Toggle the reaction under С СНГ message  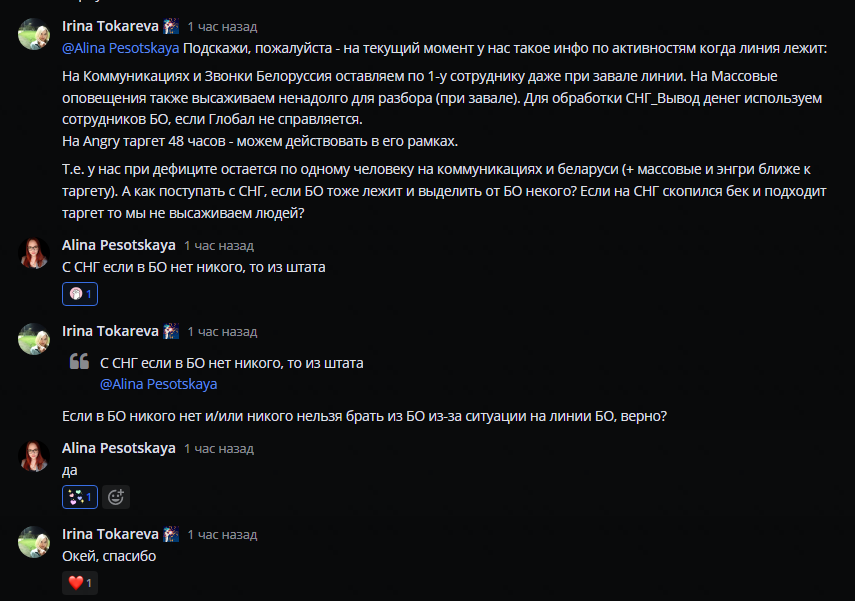[x=80, y=294]
